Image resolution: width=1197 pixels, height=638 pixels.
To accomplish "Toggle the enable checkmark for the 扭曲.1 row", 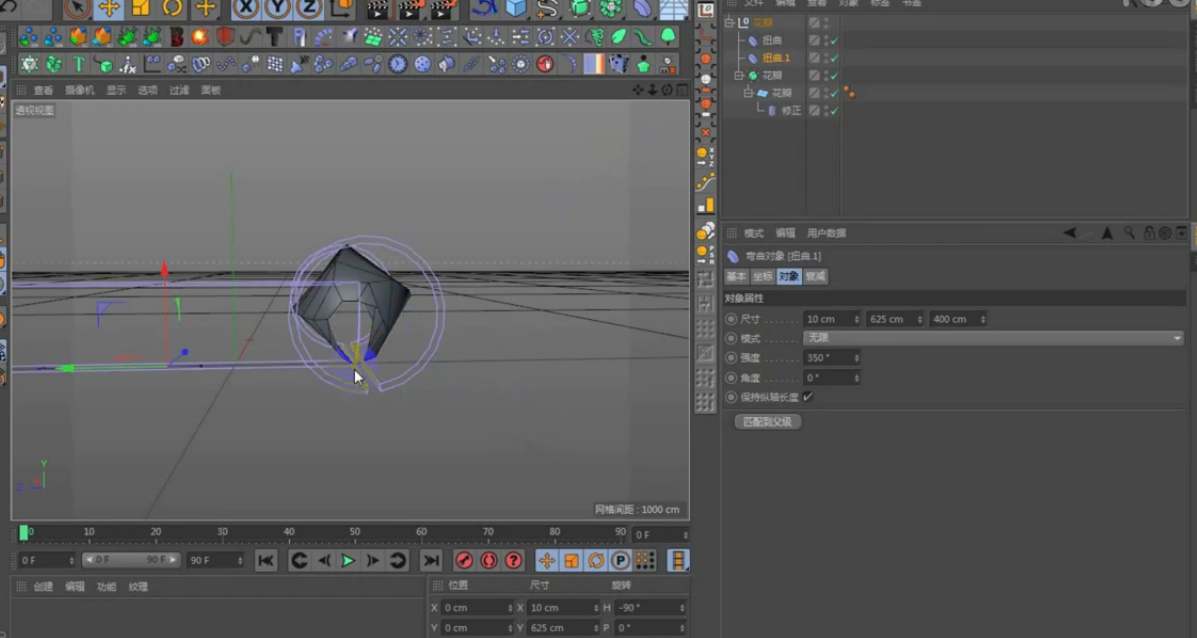I will tap(834, 58).
